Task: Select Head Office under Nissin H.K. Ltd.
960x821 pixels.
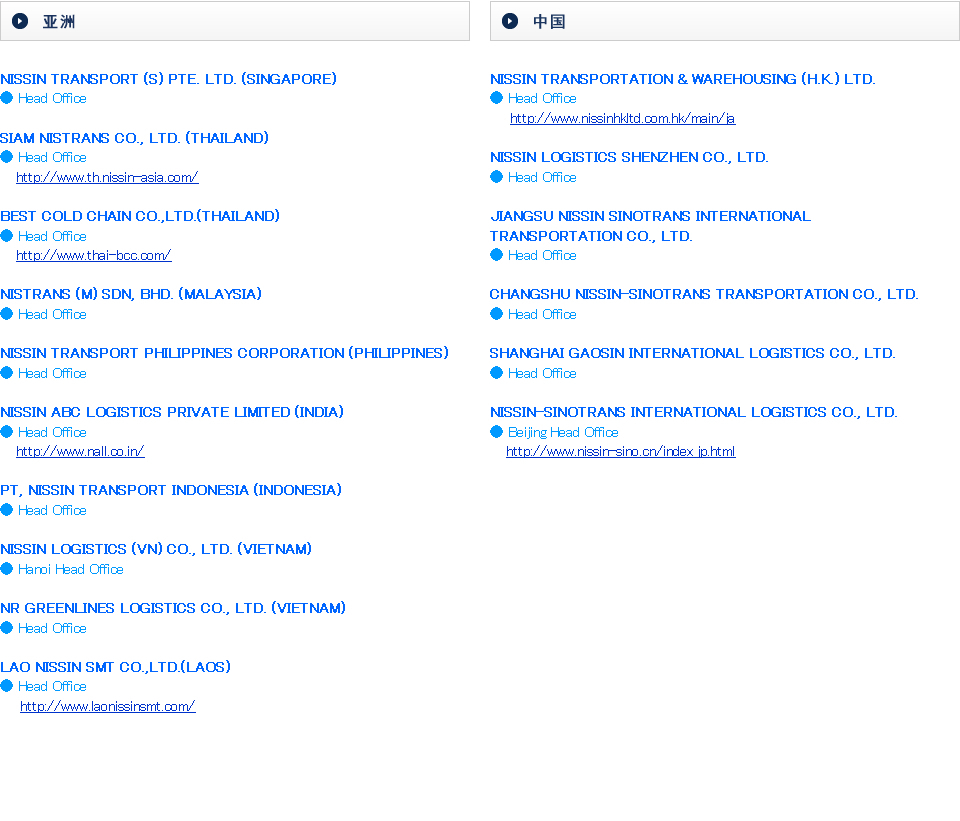Action: (542, 99)
